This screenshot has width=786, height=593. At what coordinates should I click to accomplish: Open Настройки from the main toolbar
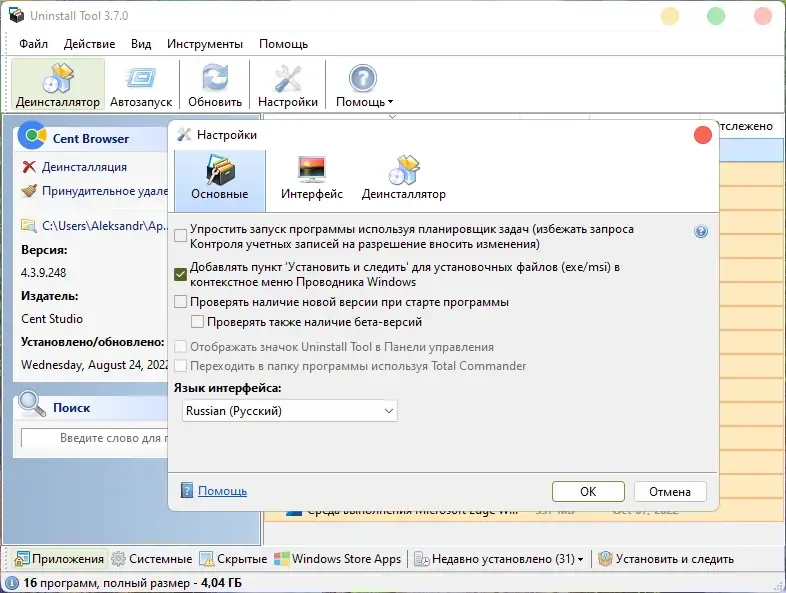[288, 85]
